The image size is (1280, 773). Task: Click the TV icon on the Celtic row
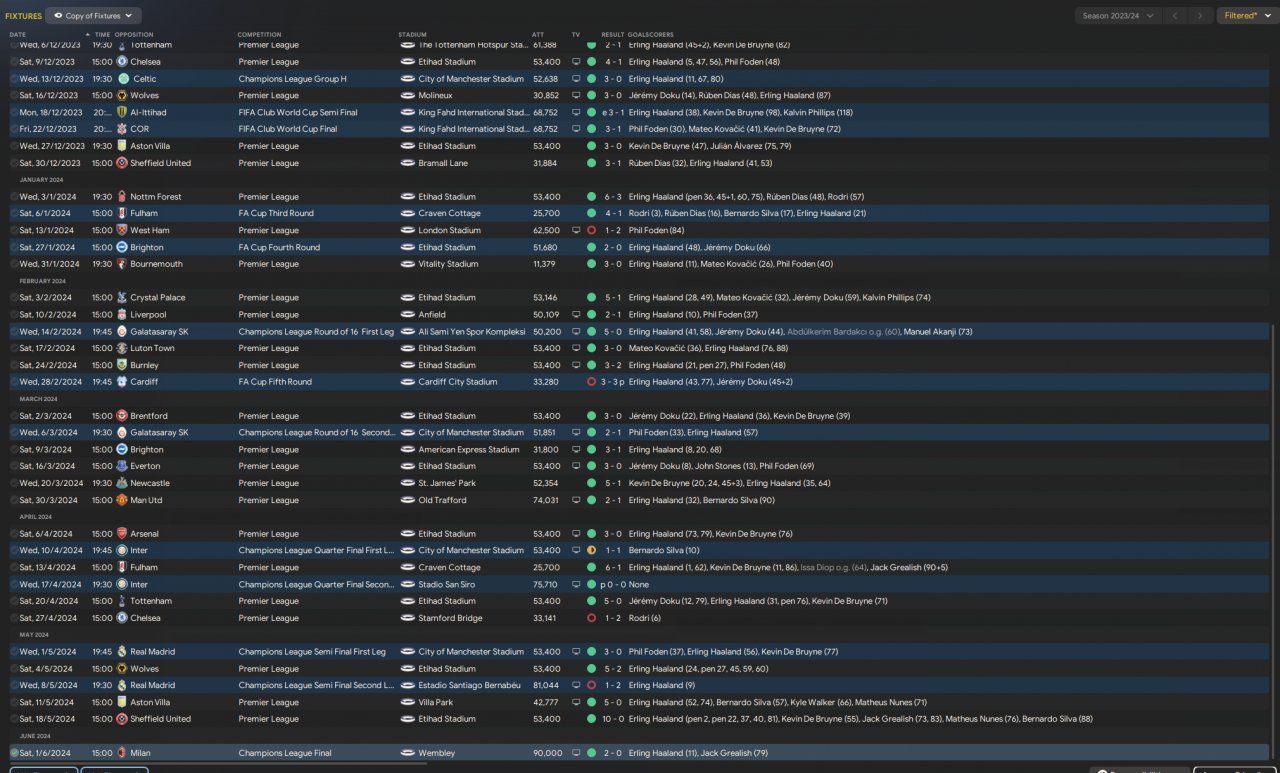click(576, 79)
